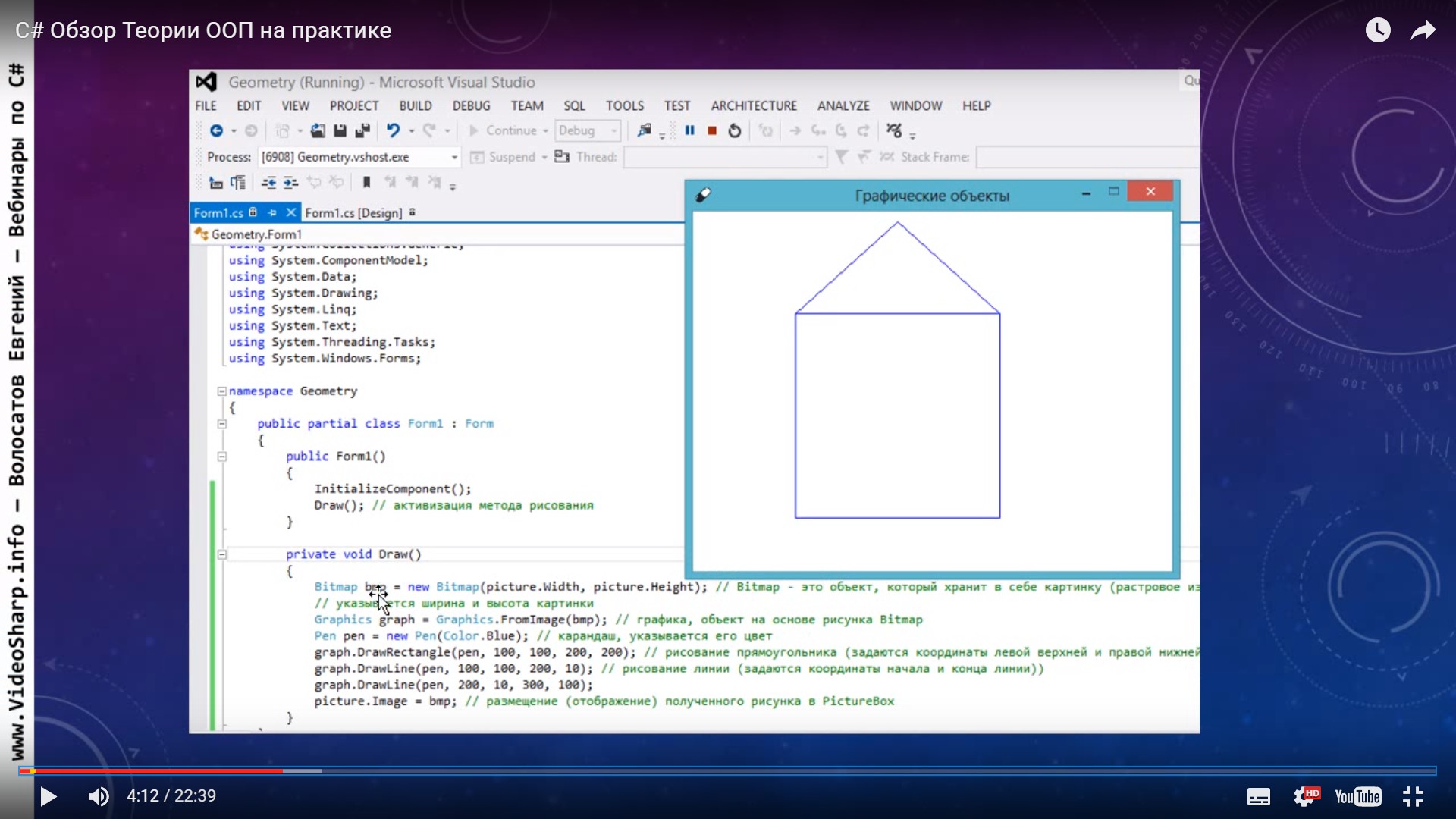Click the Break All pause icon
Screen dimensions: 1456x819
pyautogui.click(x=689, y=130)
